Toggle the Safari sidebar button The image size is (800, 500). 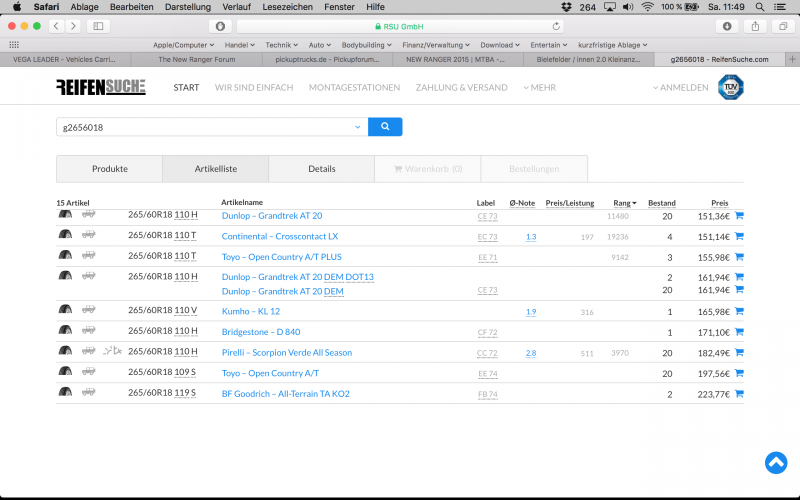point(98,26)
